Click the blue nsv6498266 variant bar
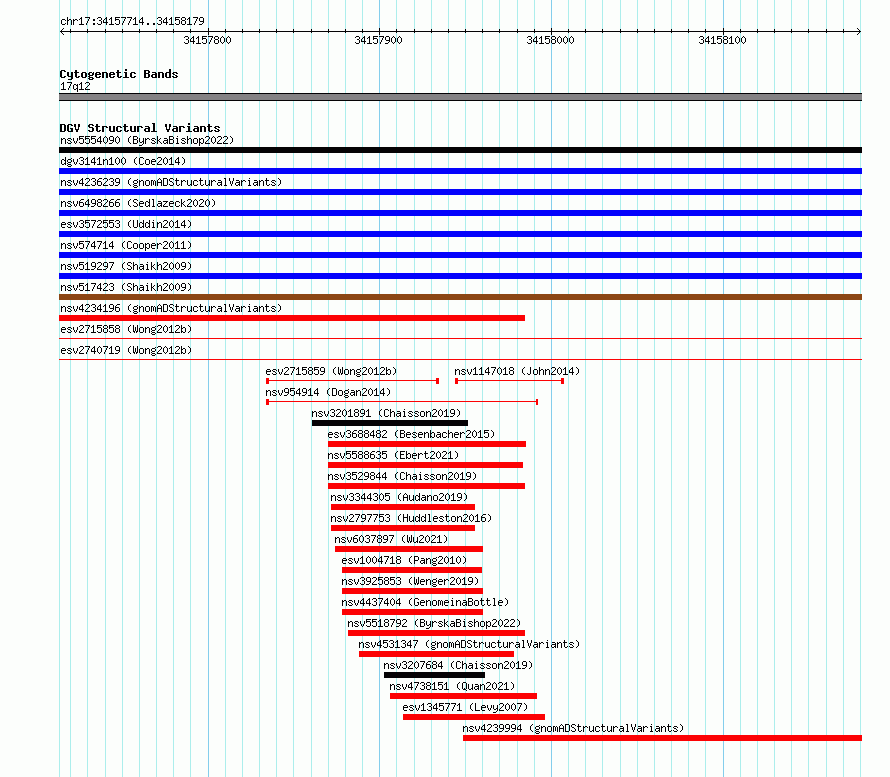Viewport: 890px width, 777px height. [460, 213]
